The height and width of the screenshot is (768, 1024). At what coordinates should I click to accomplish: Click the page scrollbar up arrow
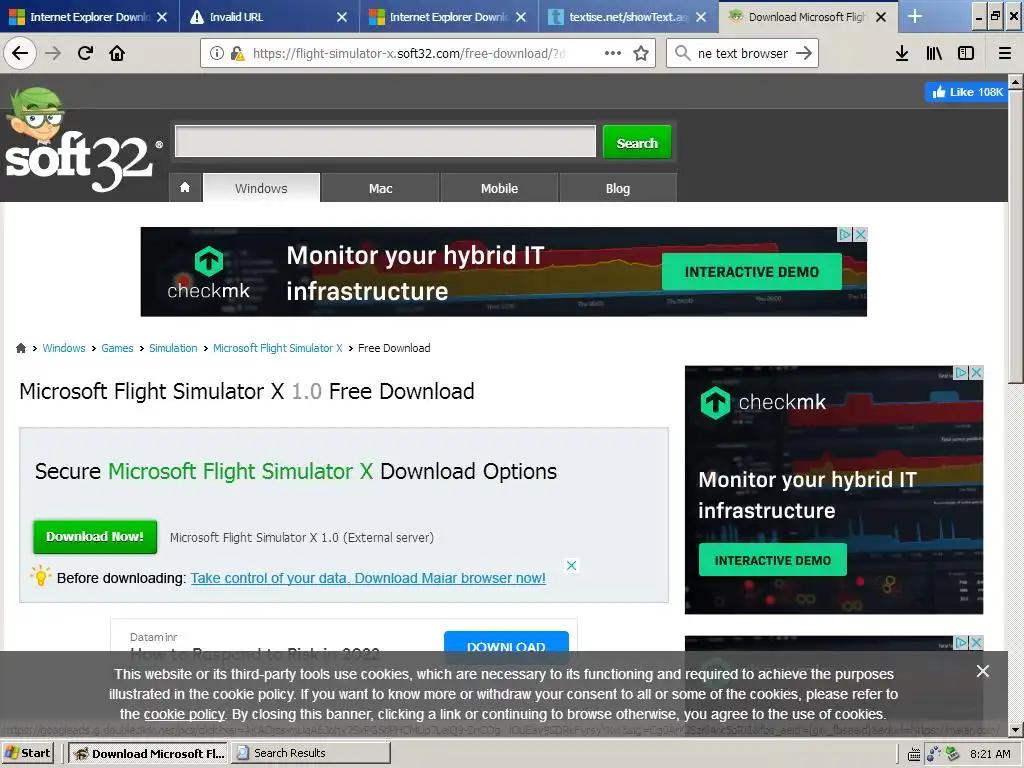click(x=1016, y=82)
